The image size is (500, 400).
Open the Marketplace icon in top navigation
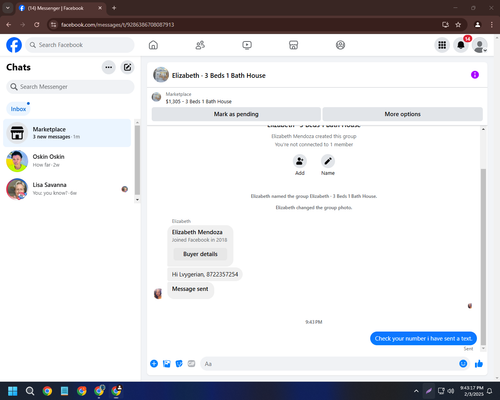pyautogui.click(x=293, y=45)
